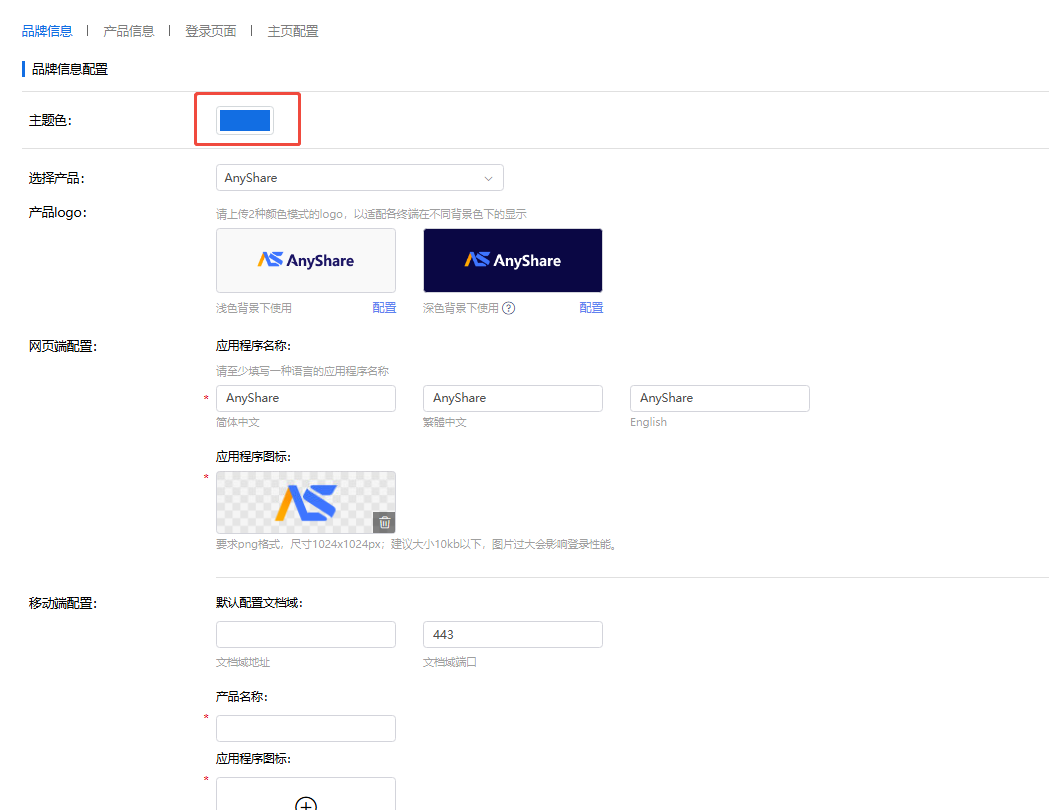Select the dark background AnyShare logo thumbnail
The height and width of the screenshot is (810, 1049).
pos(513,260)
